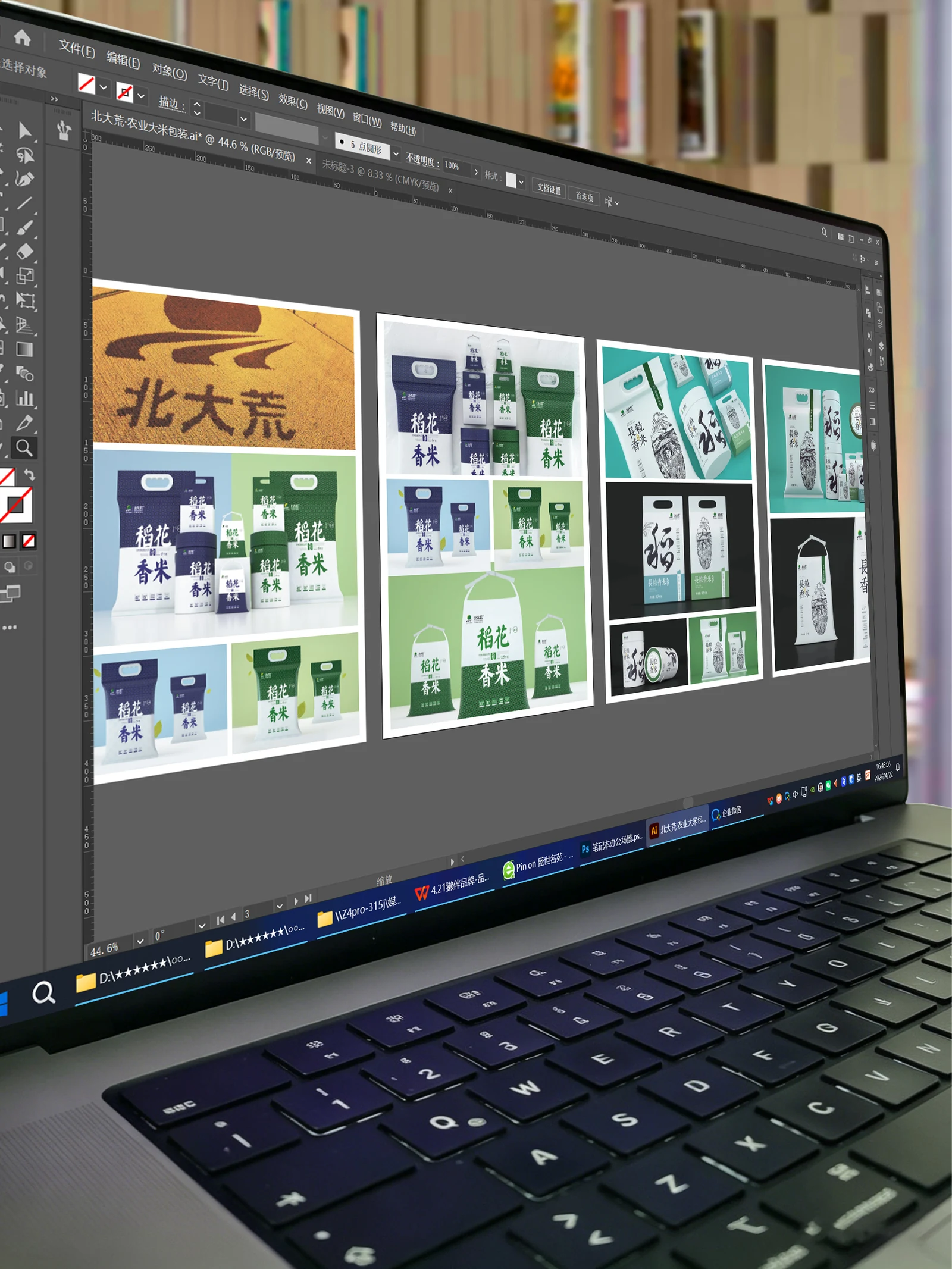952x1269 pixels.
Task: Close the 未标题-3 document tab
Action: (450, 191)
